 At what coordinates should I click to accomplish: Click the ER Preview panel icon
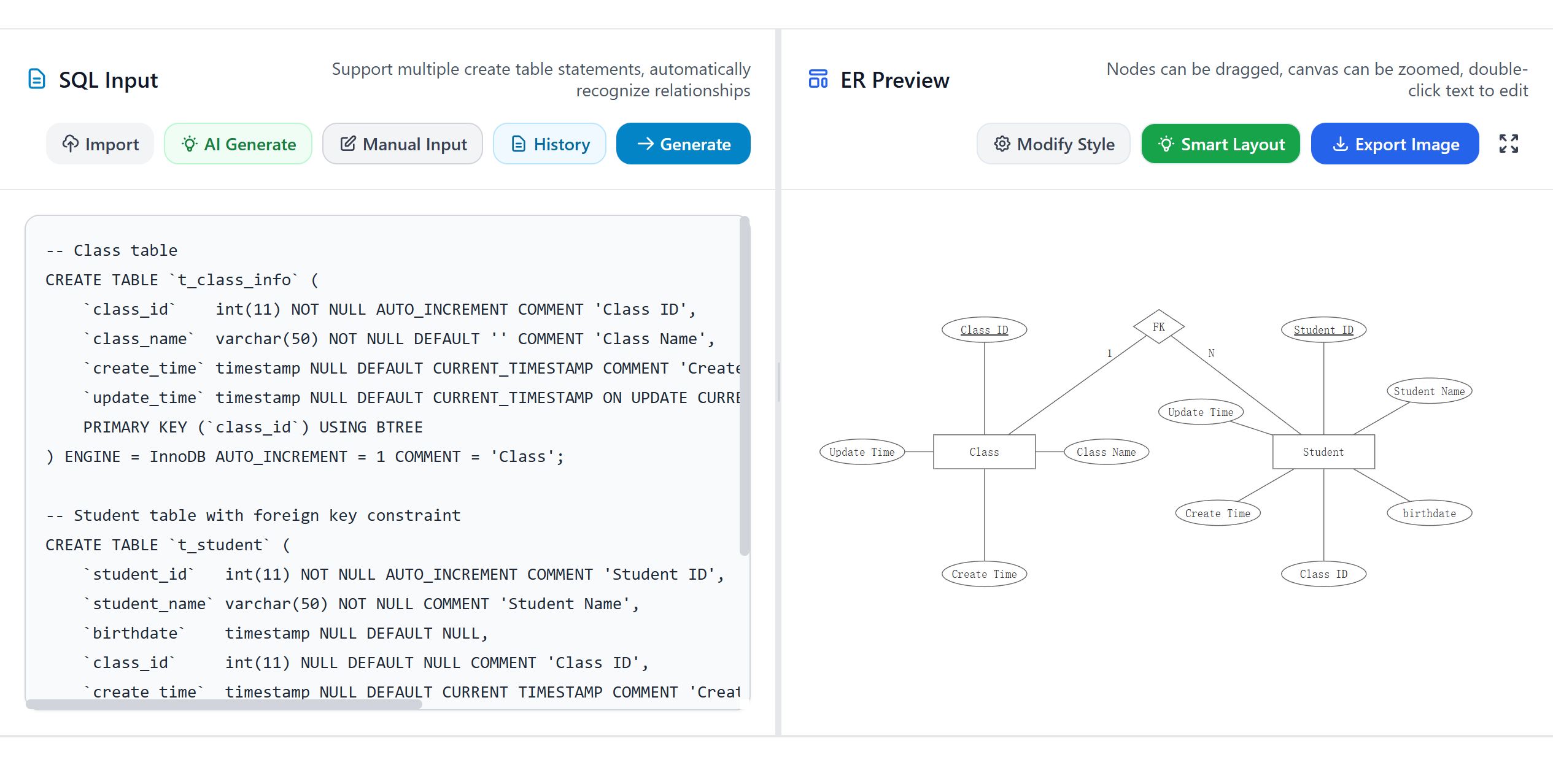point(818,79)
